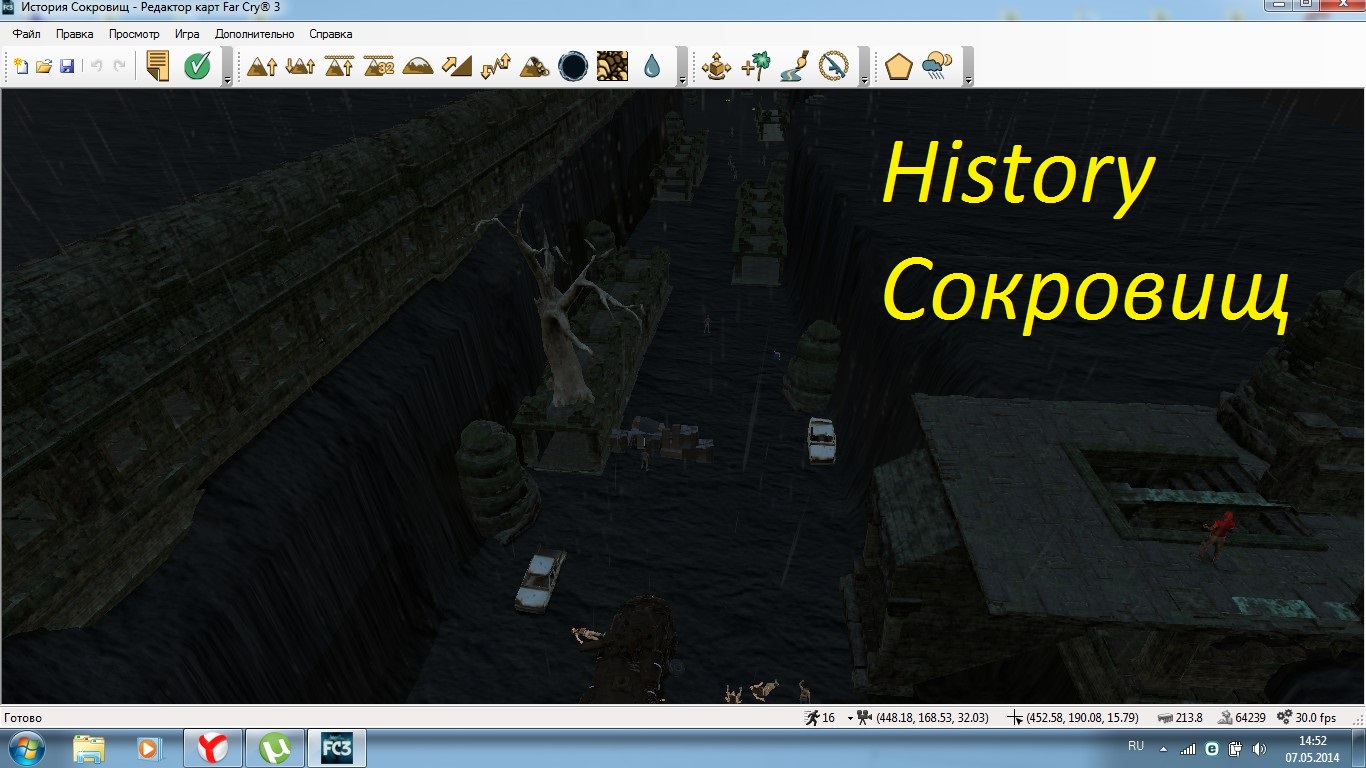The width and height of the screenshot is (1366, 768).
Task: Open the camera speed dropdown arrow
Action: coord(850,718)
